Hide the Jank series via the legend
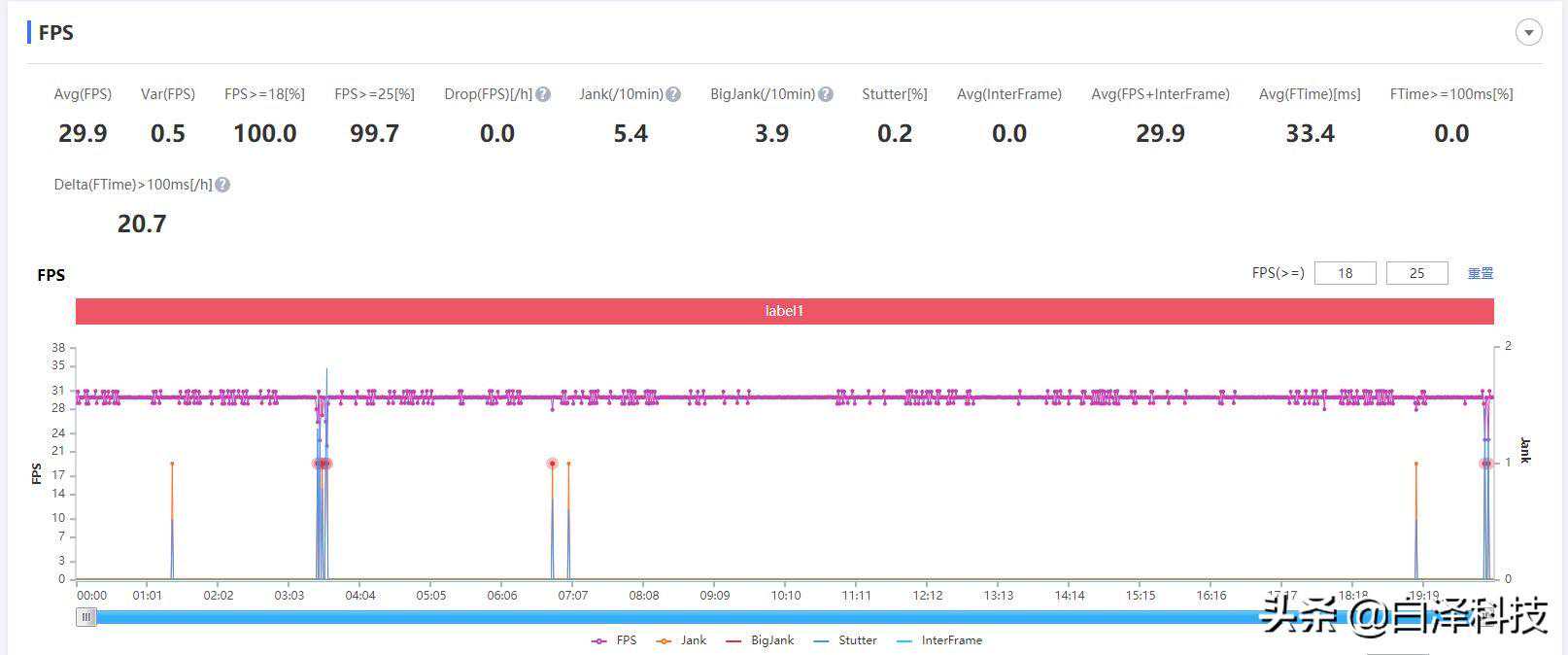Screen dimensions: 1568x655 [681, 640]
